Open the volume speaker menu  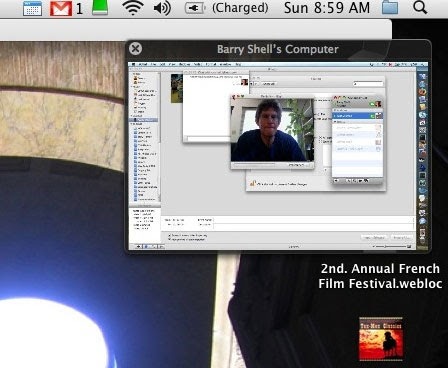162,8
